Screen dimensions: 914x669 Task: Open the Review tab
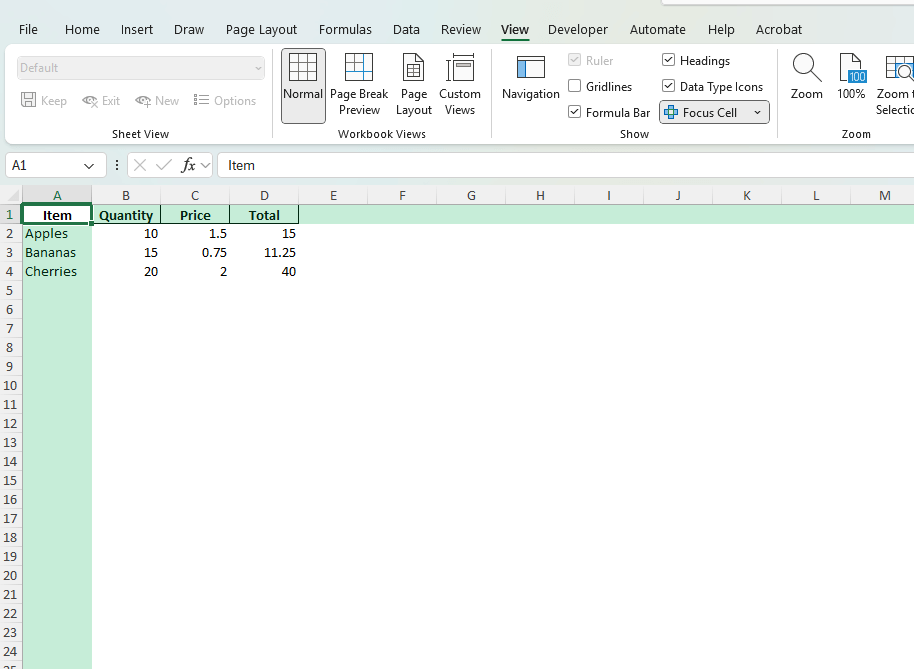[460, 30]
